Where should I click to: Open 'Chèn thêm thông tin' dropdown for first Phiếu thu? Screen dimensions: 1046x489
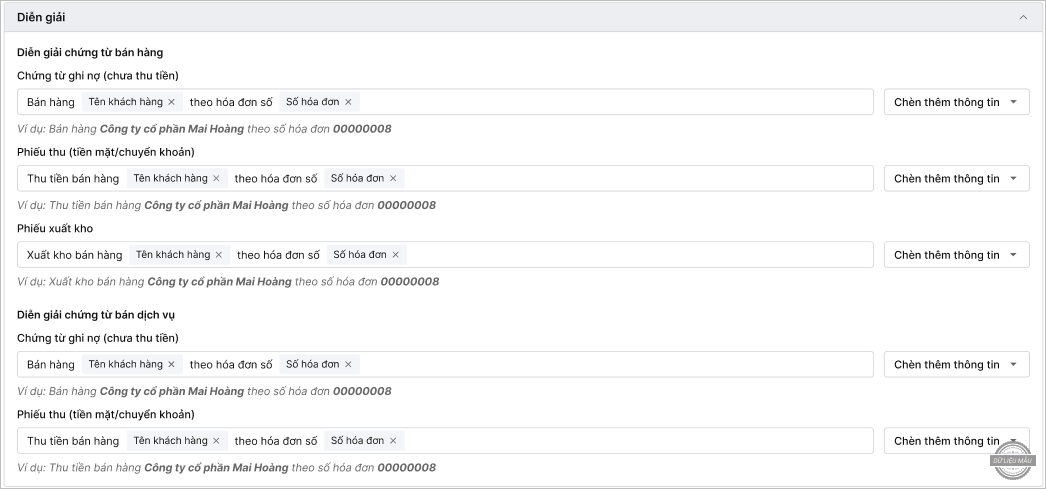[956, 178]
